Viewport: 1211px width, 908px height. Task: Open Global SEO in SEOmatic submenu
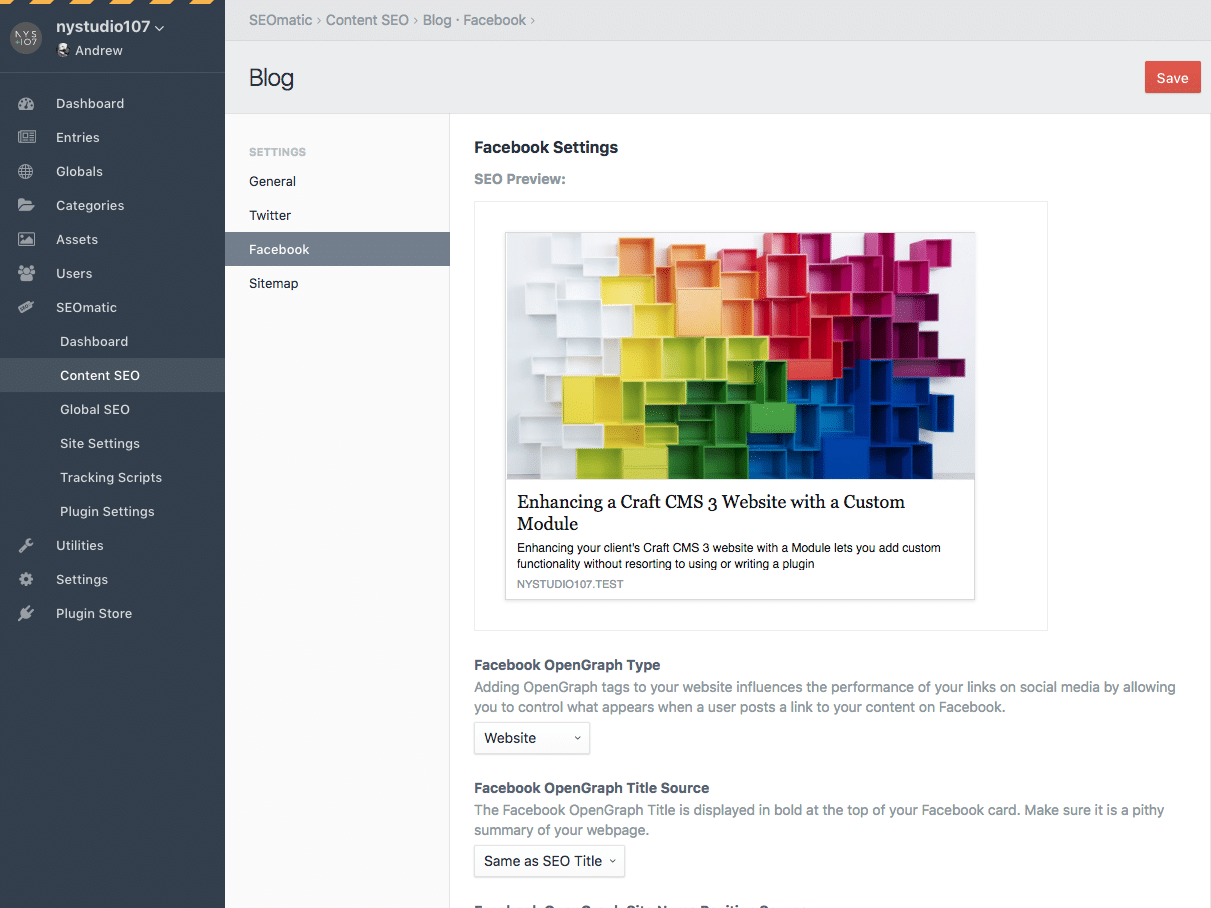[95, 409]
